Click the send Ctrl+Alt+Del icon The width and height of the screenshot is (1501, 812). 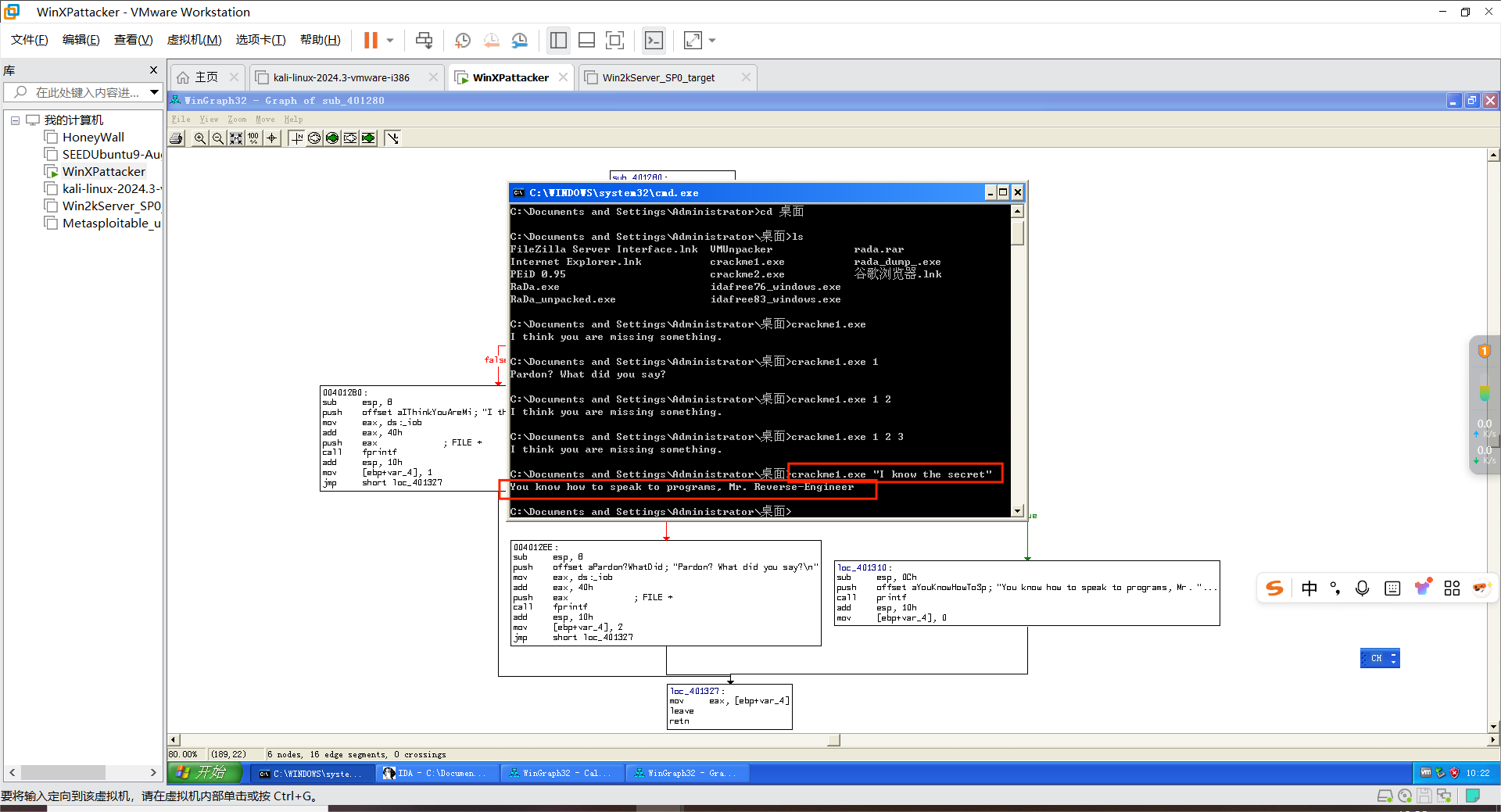[x=424, y=40]
